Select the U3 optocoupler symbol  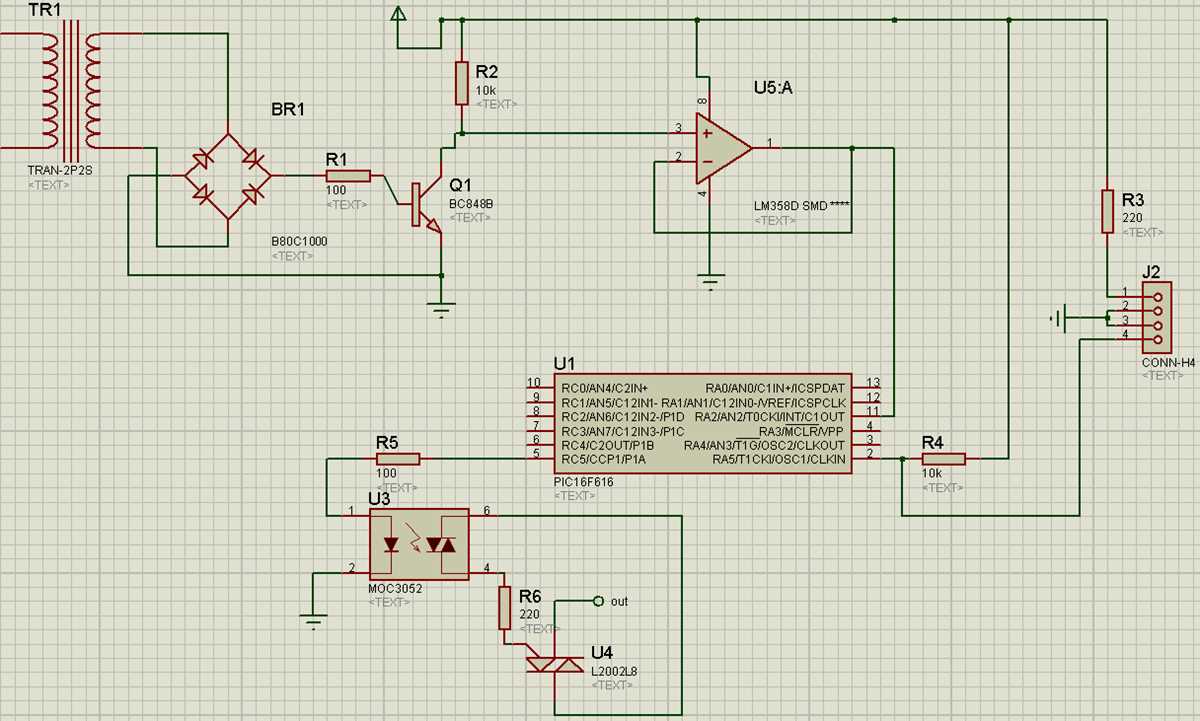[x=419, y=544]
